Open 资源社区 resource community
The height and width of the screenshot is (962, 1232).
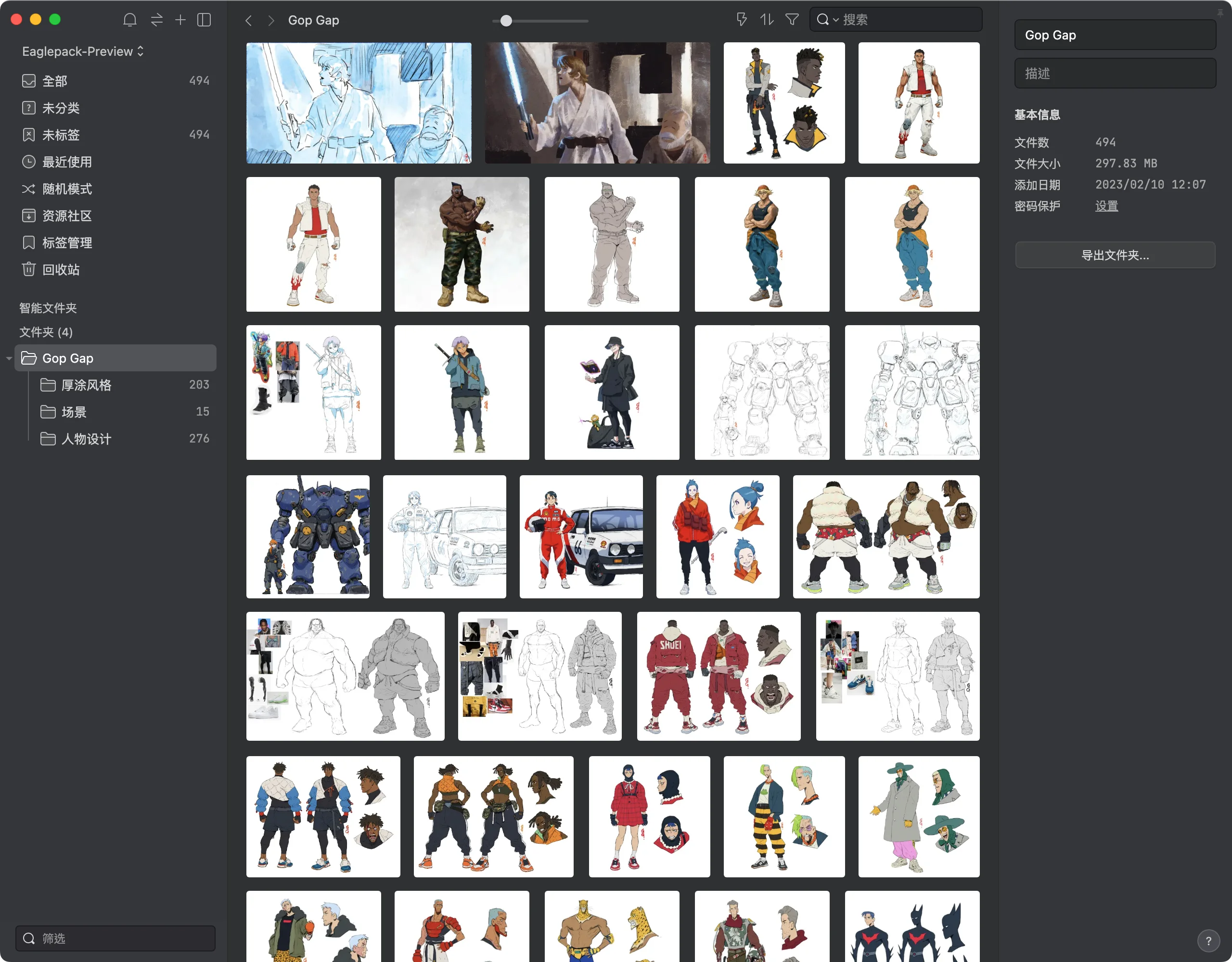tap(115, 216)
